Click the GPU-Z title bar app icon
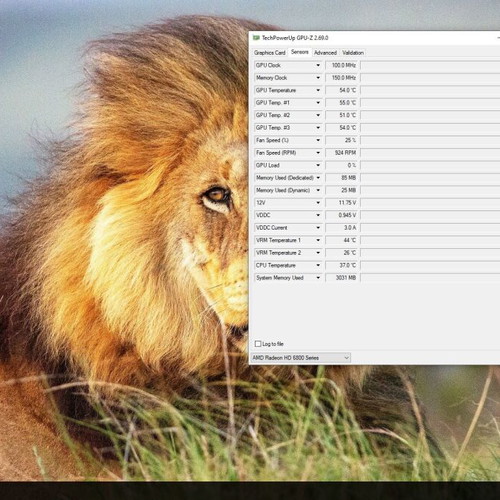 coord(256,38)
